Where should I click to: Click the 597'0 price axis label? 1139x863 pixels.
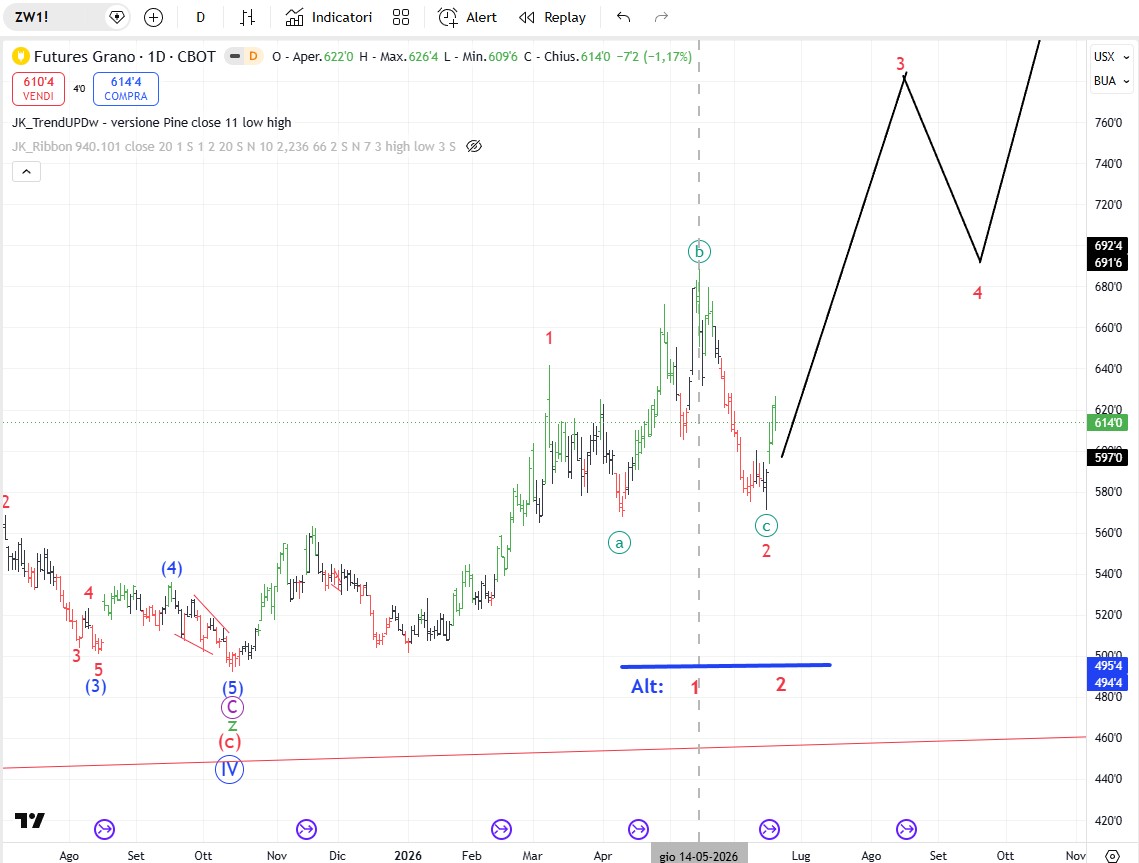click(1108, 458)
